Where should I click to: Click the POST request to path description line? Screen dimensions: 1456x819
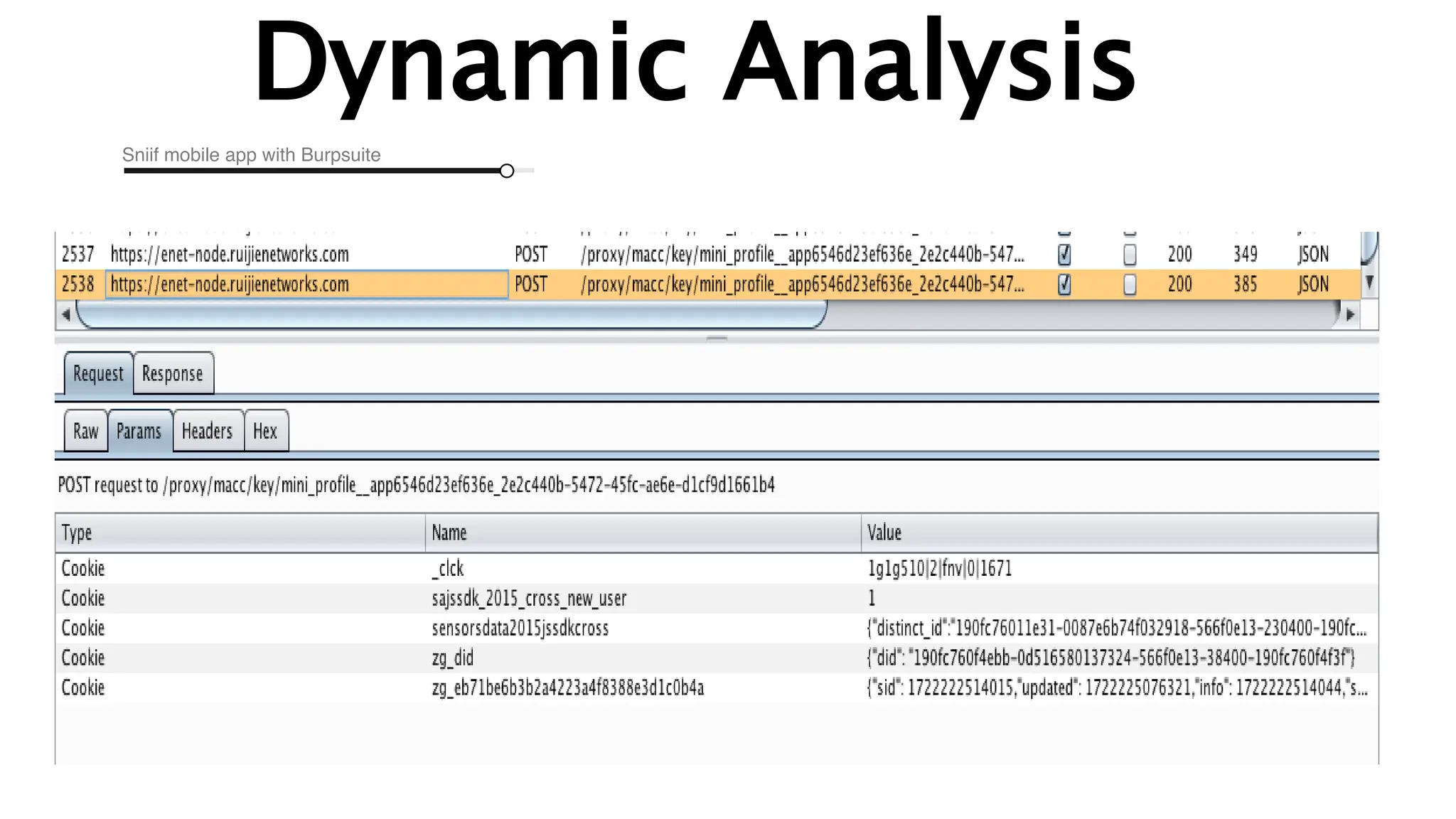[x=417, y=486]
